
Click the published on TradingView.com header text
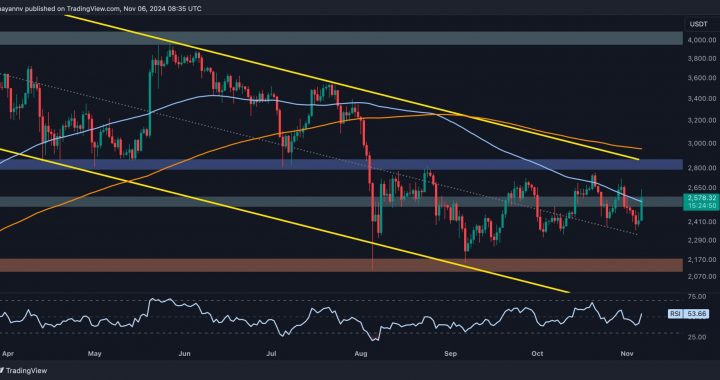pyautogui.click(x=100, y=8)
